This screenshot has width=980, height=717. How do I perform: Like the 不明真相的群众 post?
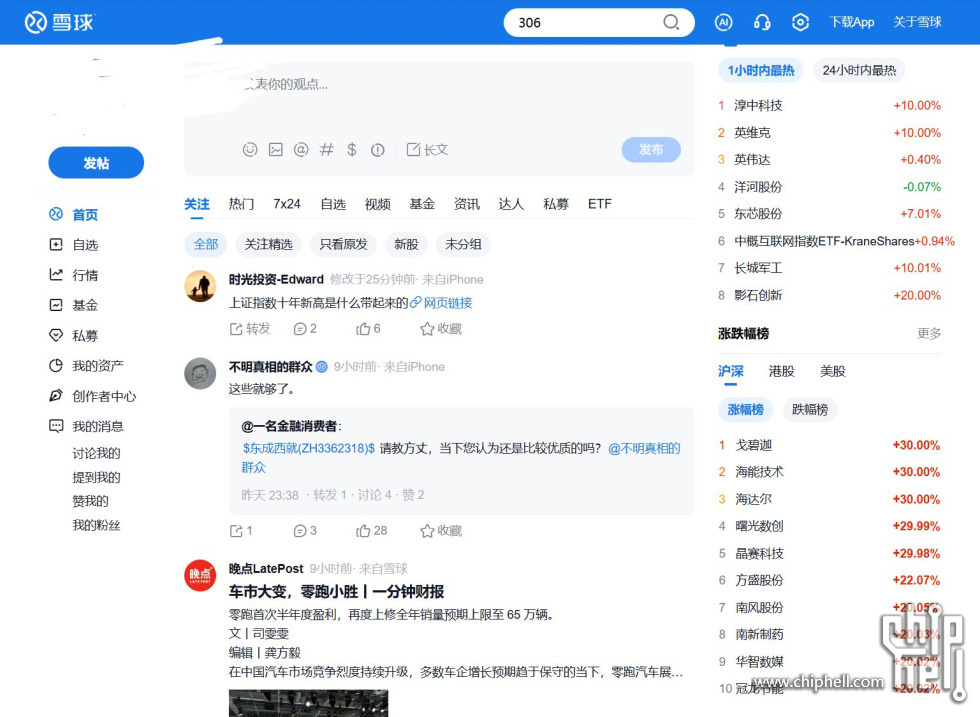[371, 531]
